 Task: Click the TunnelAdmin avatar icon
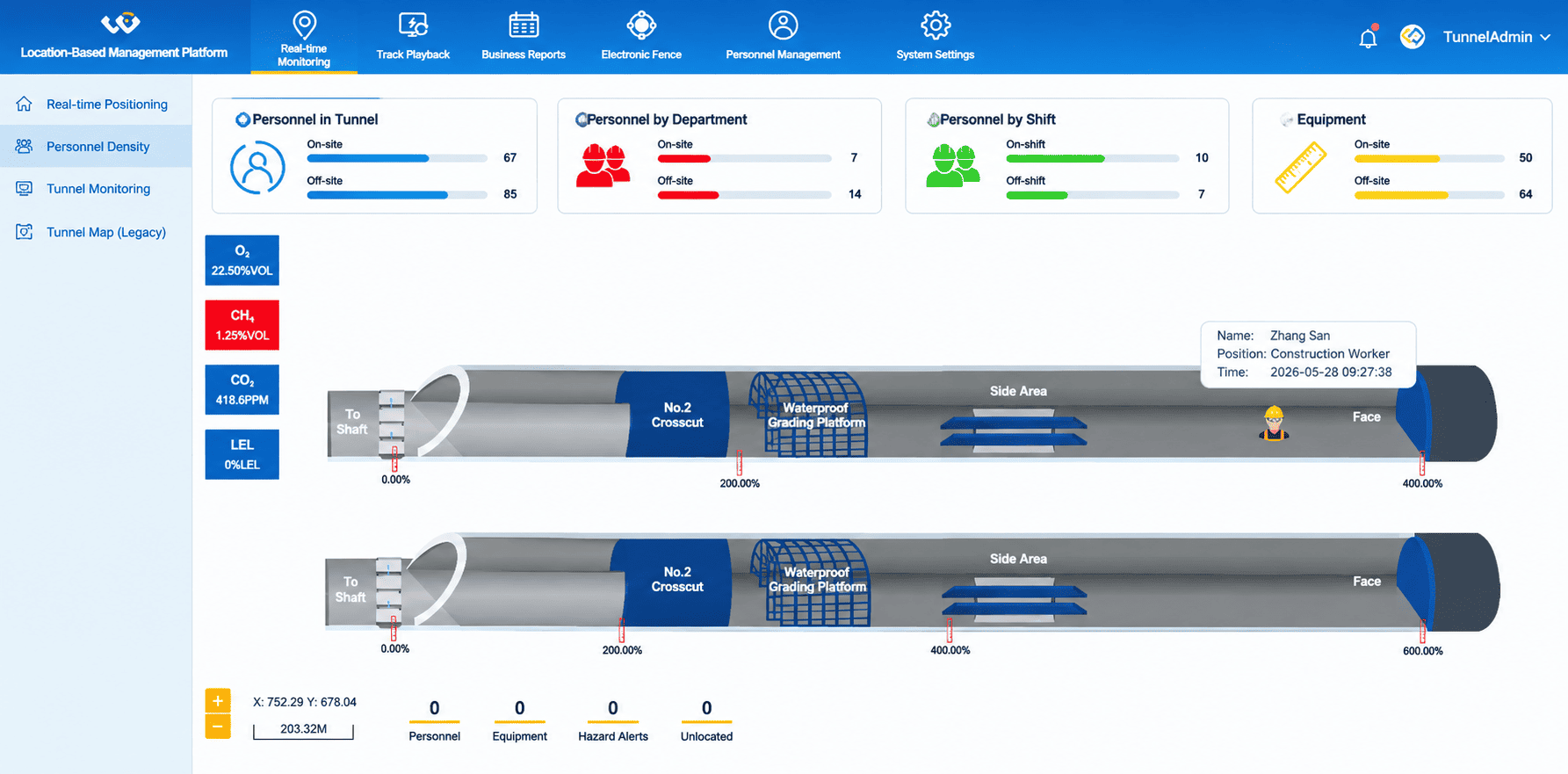pyautogui.click(x=1413, y=37)
